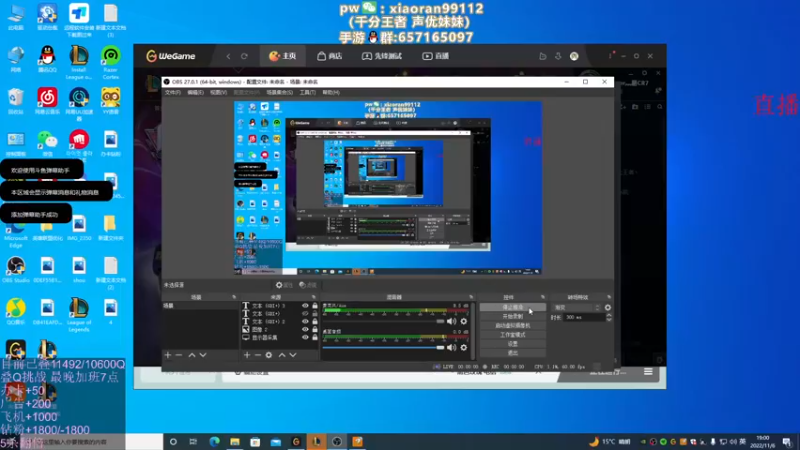Open the OBS View menu
The image size is (800, 450).
pos(218,92)
